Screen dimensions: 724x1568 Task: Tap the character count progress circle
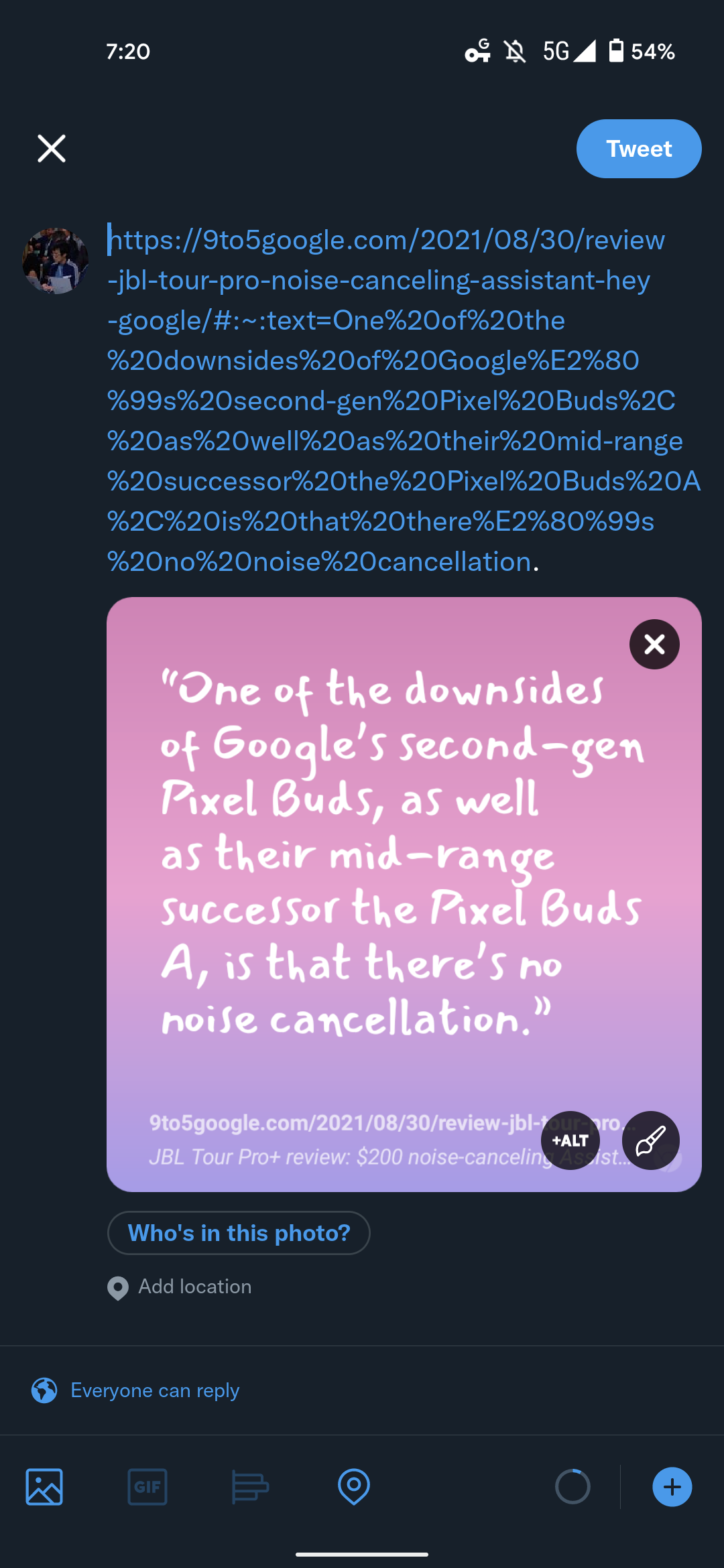click(x=572, y=1487)
